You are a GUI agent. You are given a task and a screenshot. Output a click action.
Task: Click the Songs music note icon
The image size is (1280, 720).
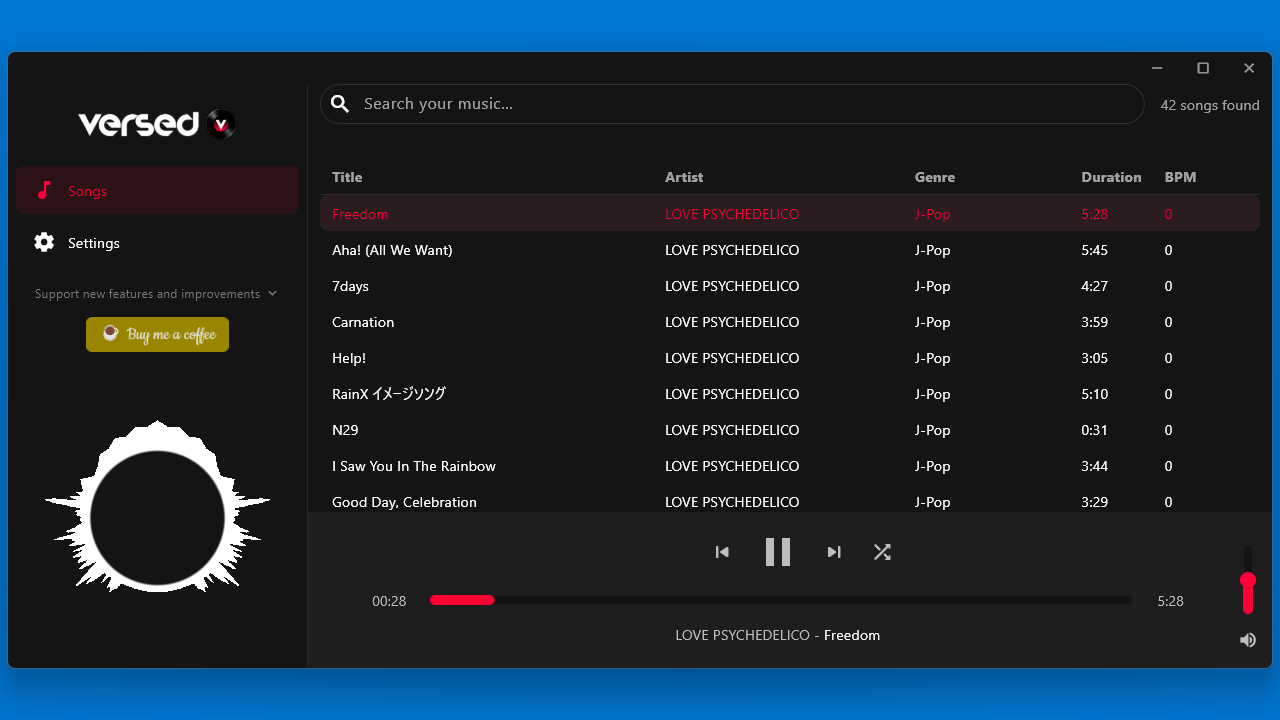[44, 190]
